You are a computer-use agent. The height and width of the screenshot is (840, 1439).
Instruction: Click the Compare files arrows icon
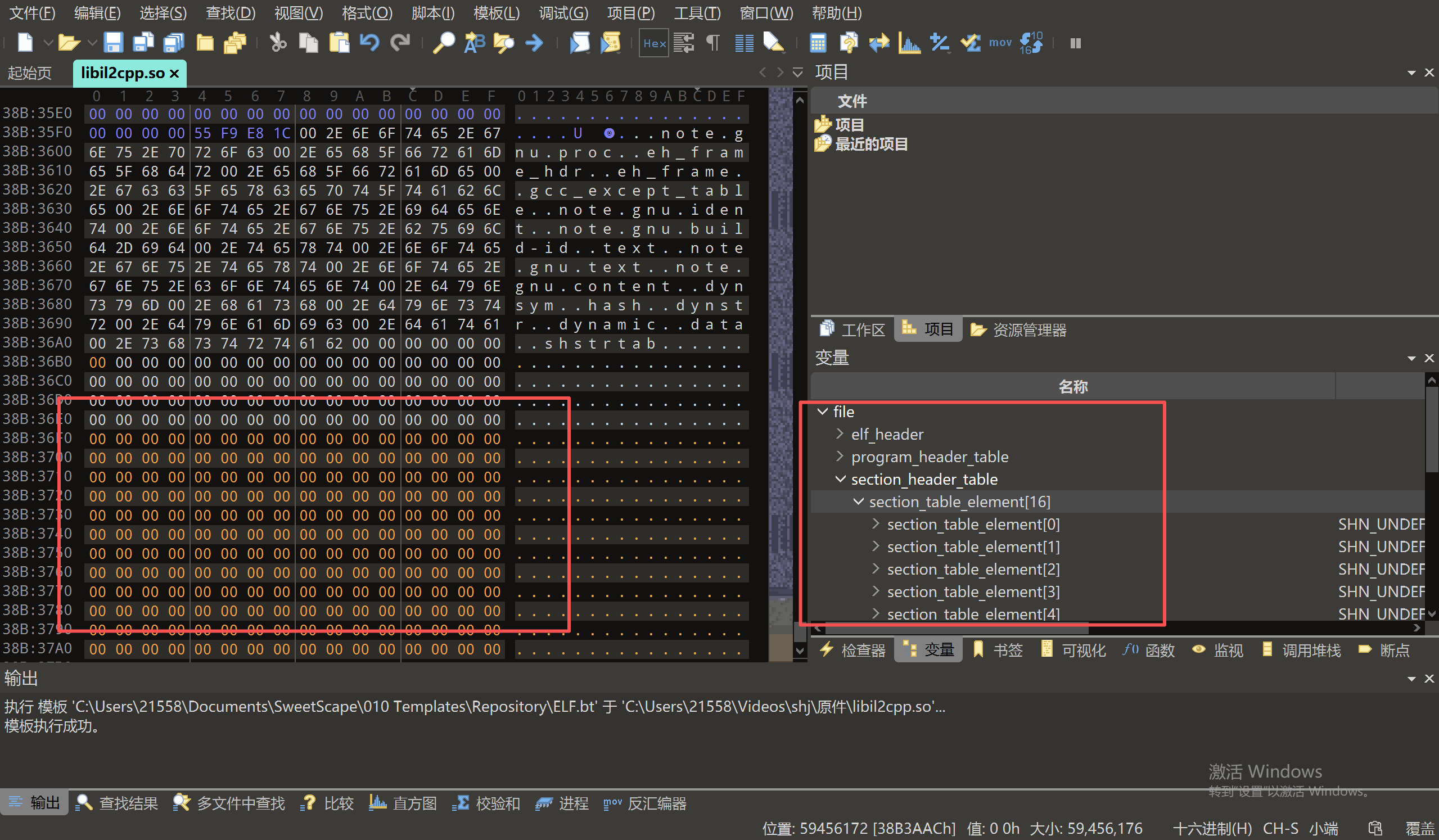click(879, 43)
